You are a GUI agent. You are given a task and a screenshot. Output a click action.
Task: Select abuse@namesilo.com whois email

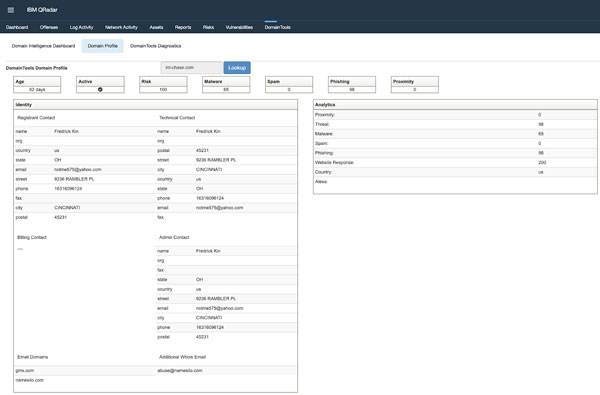pos(179,371)
